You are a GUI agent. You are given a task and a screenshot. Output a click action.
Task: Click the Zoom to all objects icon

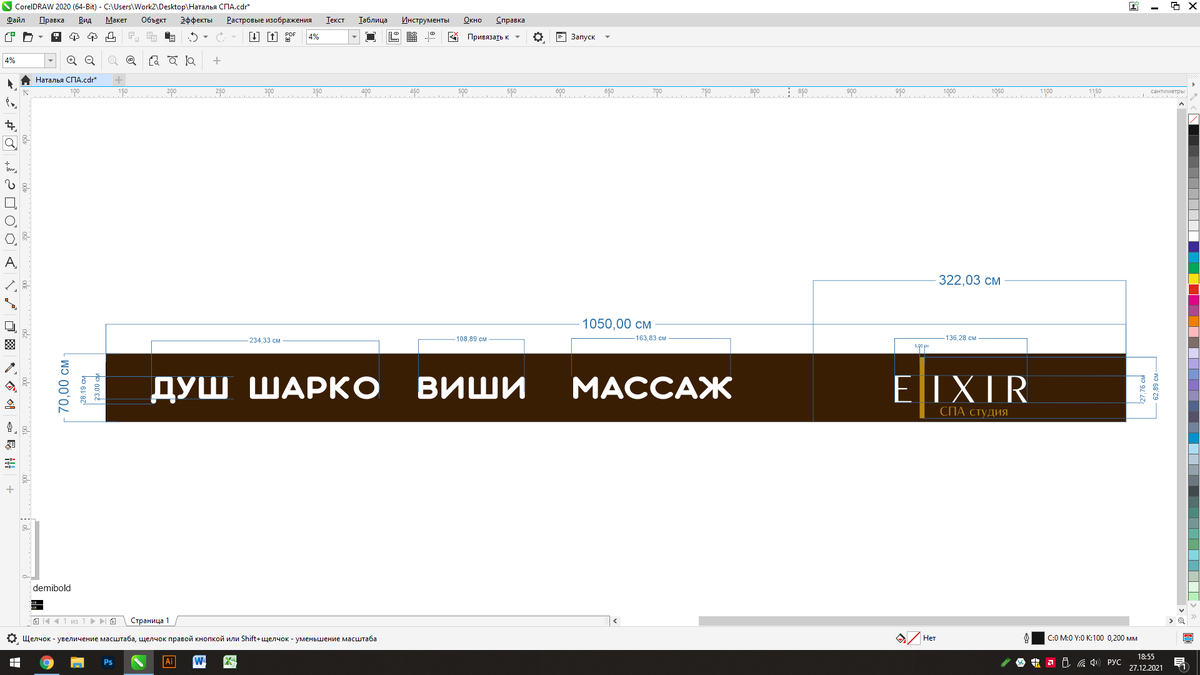click(x=131, y=61)
